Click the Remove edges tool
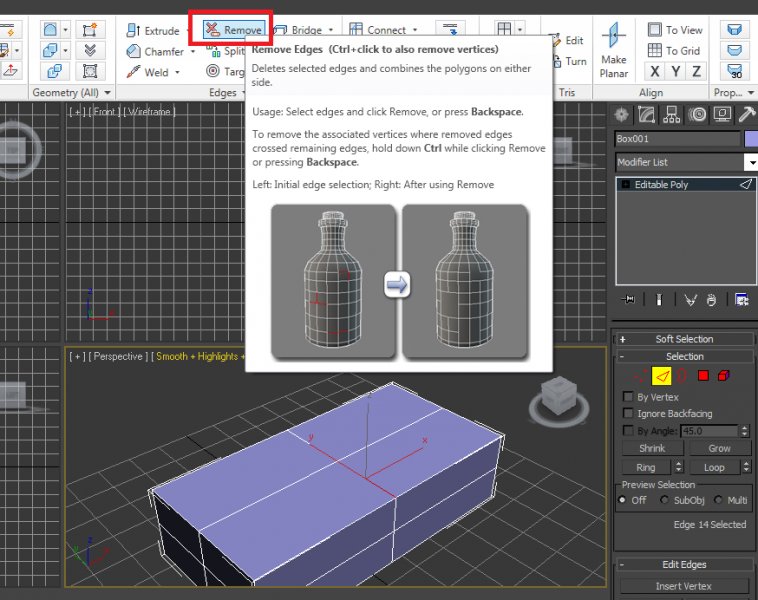The width and height of the screenshot is (758, 600). coord(233,30)
